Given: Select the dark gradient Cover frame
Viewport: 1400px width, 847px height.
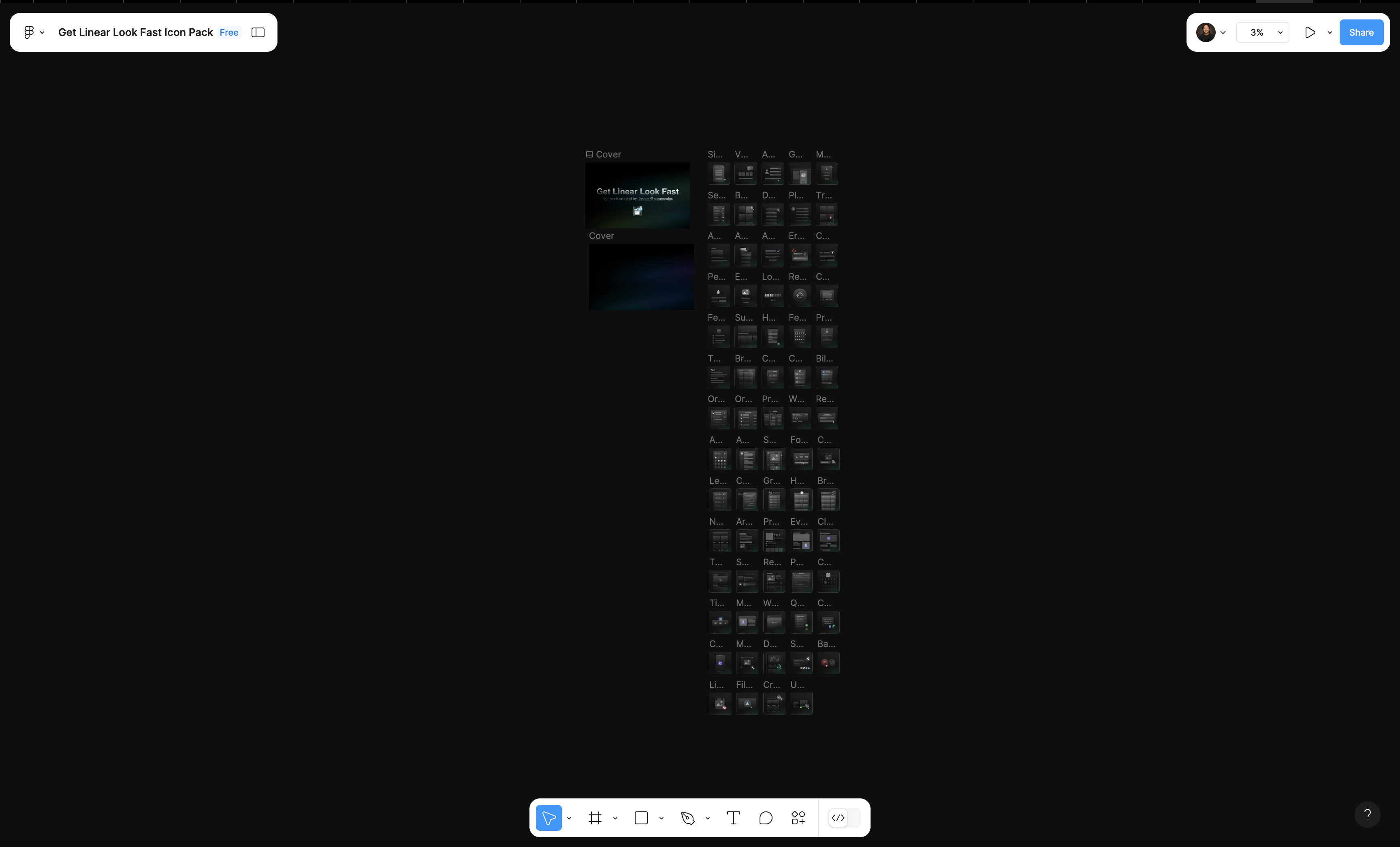Looking at the screenshot, I should click(642, 277).
